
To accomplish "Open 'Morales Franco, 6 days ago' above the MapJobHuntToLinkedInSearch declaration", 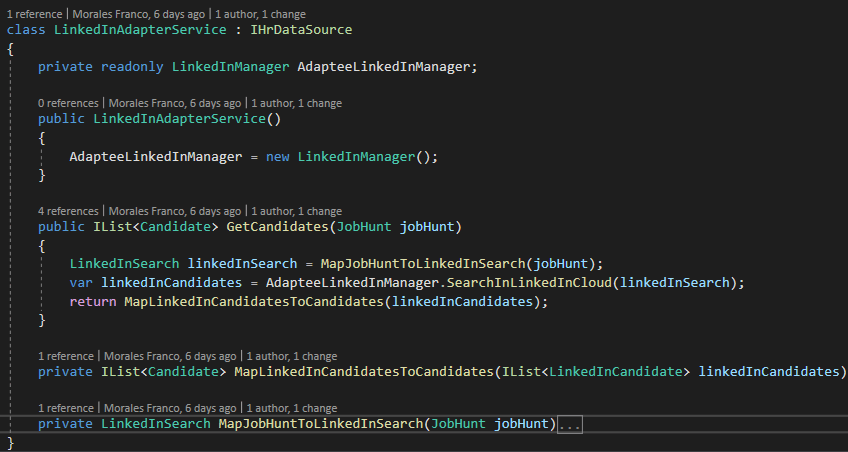I will tap(170, 408).
